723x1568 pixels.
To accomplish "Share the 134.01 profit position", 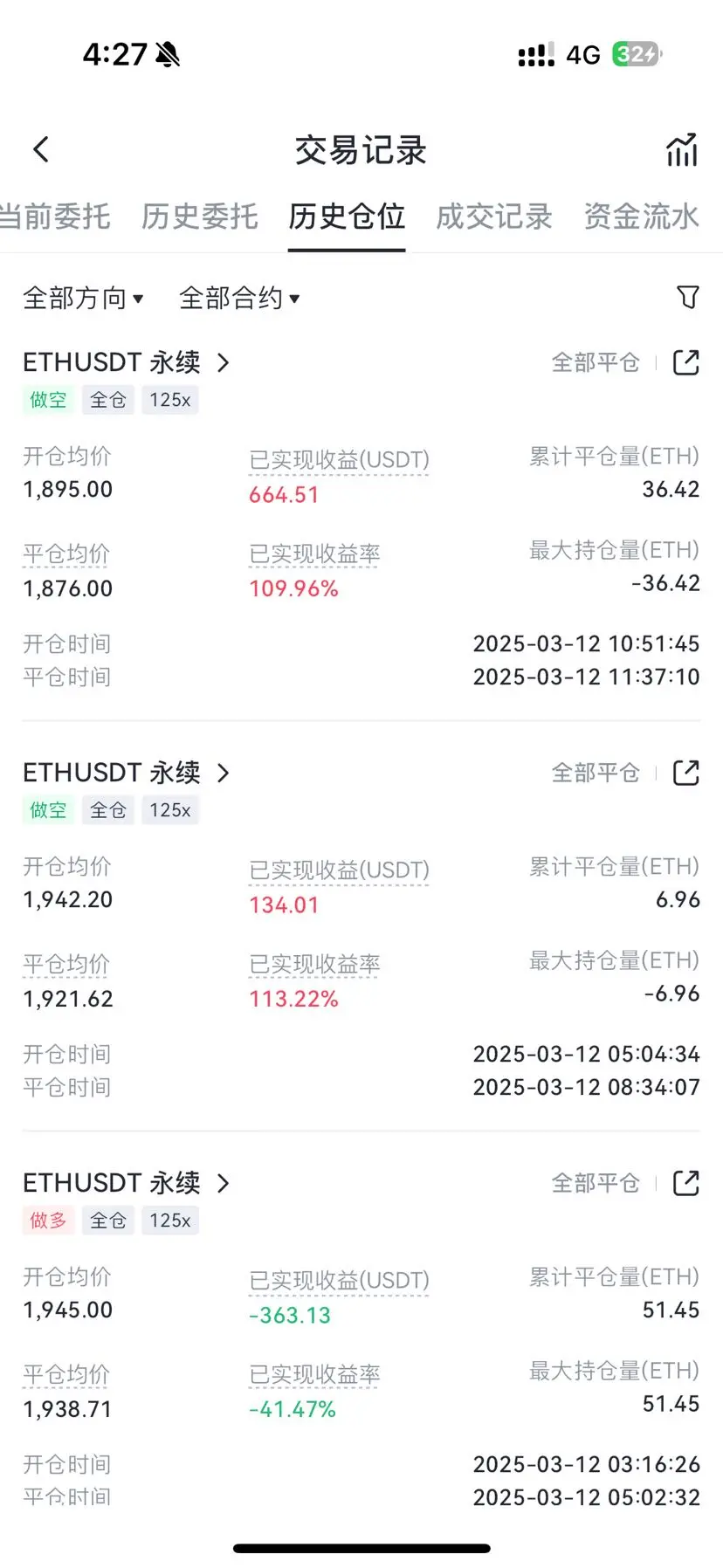I will [x=686, y=773].
